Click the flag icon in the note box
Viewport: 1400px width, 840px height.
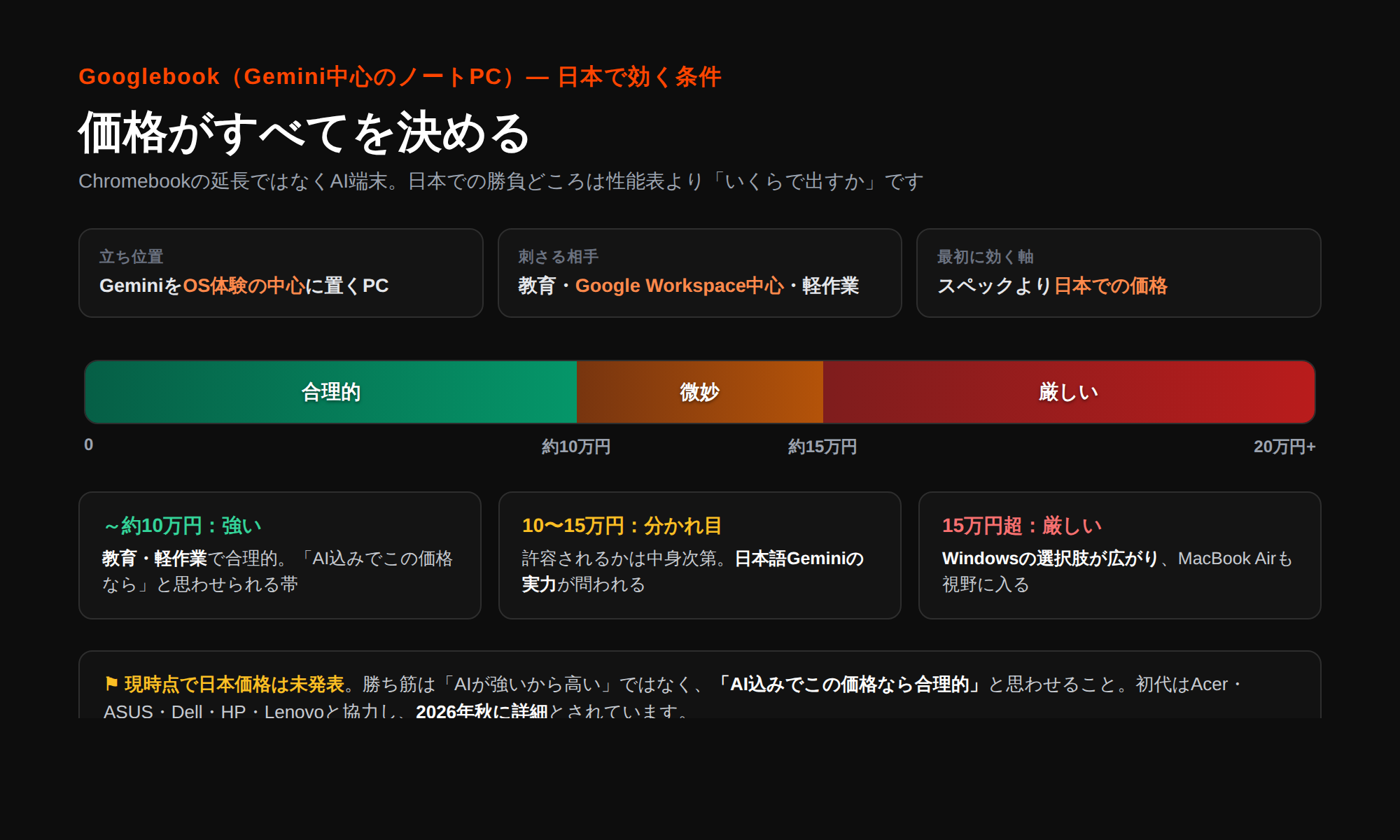pos(111,683)
